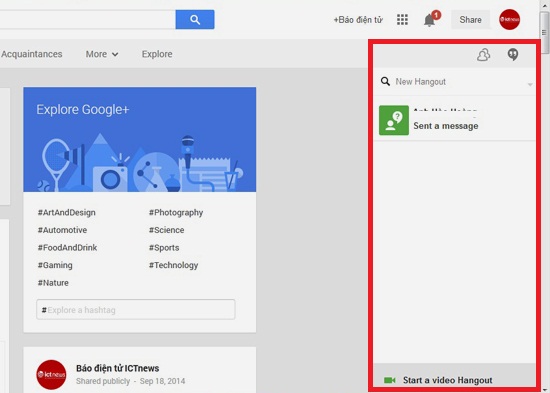Switch to the Explore tab

(x=157, y=54)
